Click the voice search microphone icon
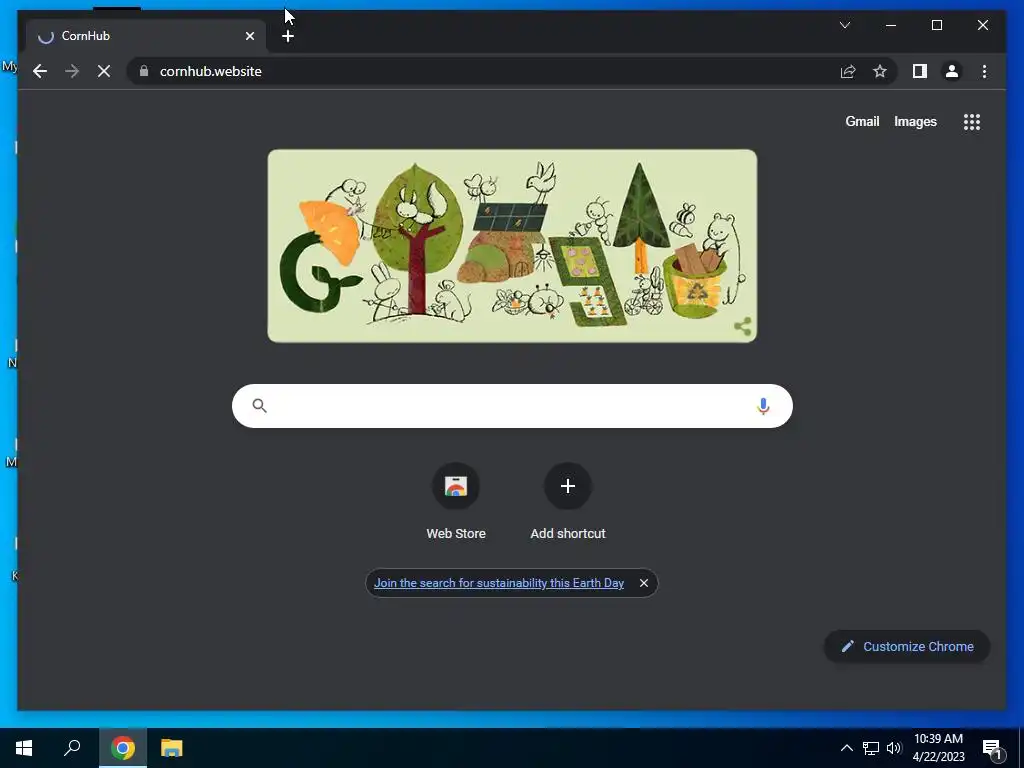The width and height of the screenshot is (1024, 768). [x=763, y=406]
